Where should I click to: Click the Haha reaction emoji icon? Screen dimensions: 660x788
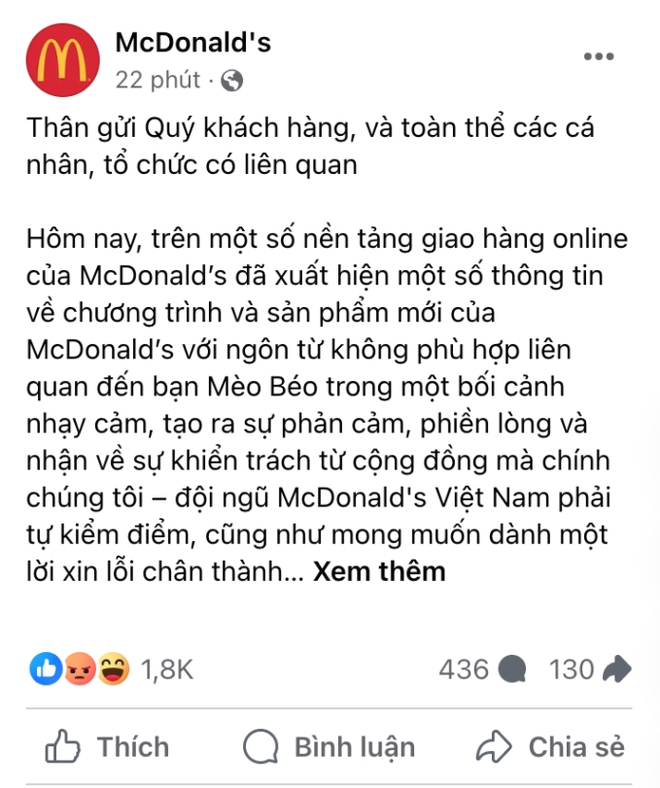(x=114, y=669)
